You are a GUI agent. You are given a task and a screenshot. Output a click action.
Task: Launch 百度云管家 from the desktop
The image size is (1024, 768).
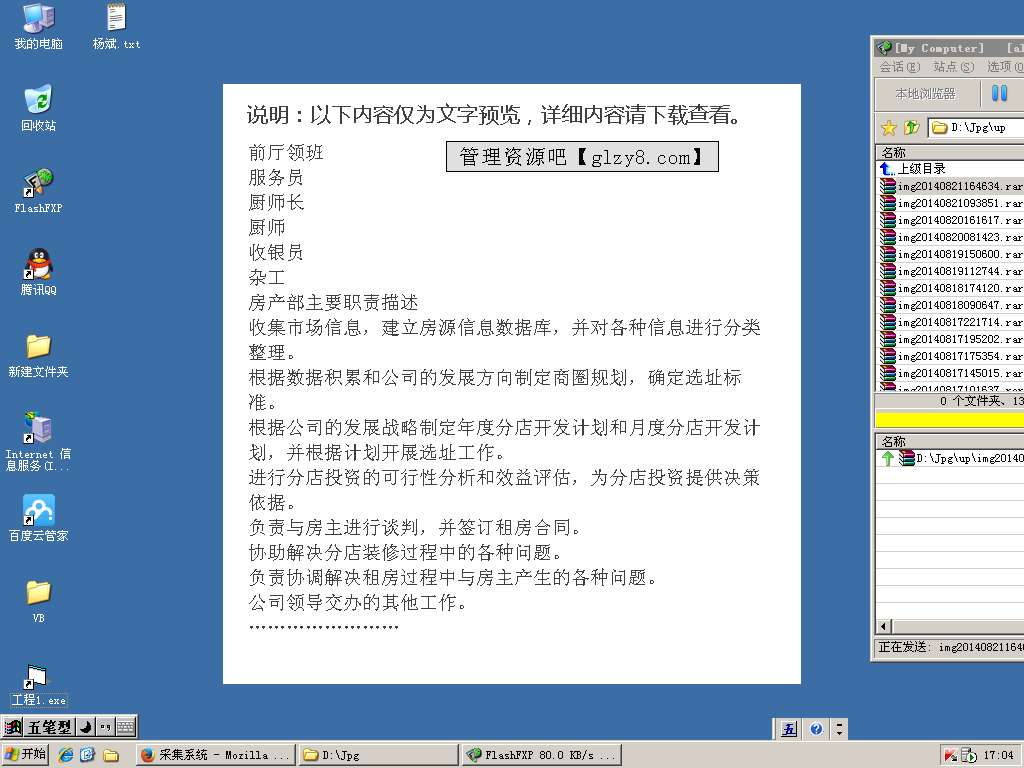pyautogui.click(x=39, y=519)
